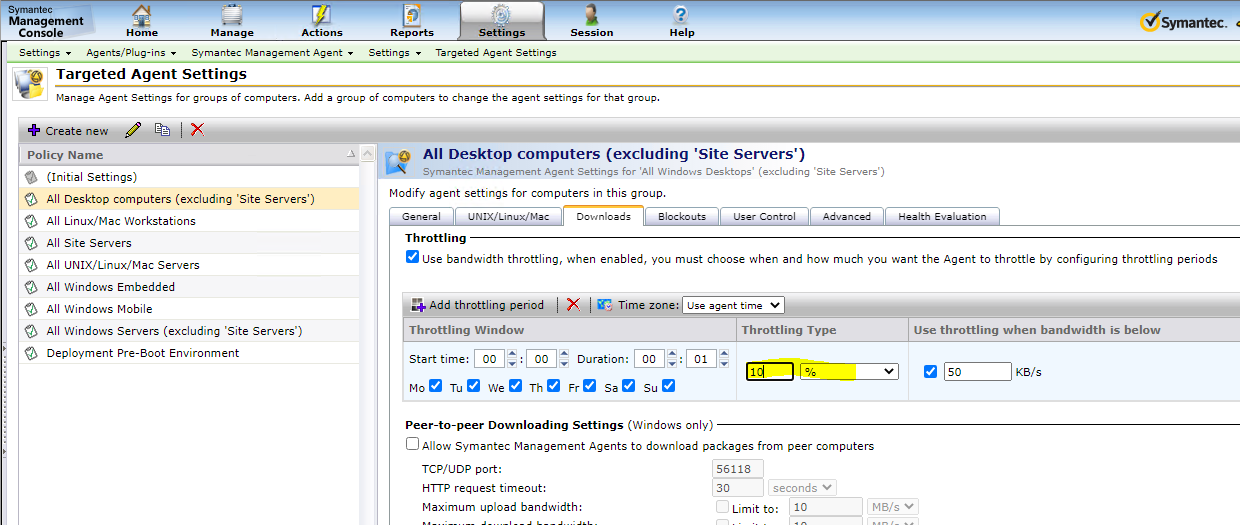This screenshot has width=1240, height=525.
Task: Click the throttling value 10 field
Action: tap(770, 371)
